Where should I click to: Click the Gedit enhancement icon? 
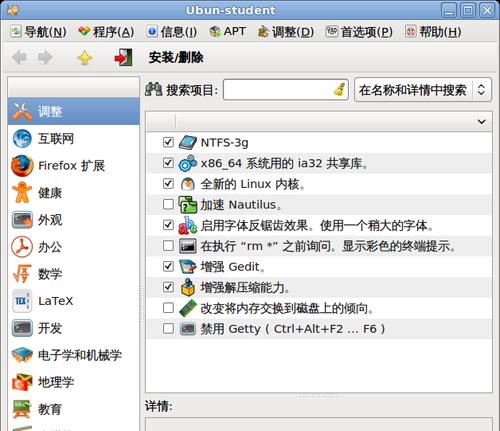pyautogui.click(x=188, y=267)
